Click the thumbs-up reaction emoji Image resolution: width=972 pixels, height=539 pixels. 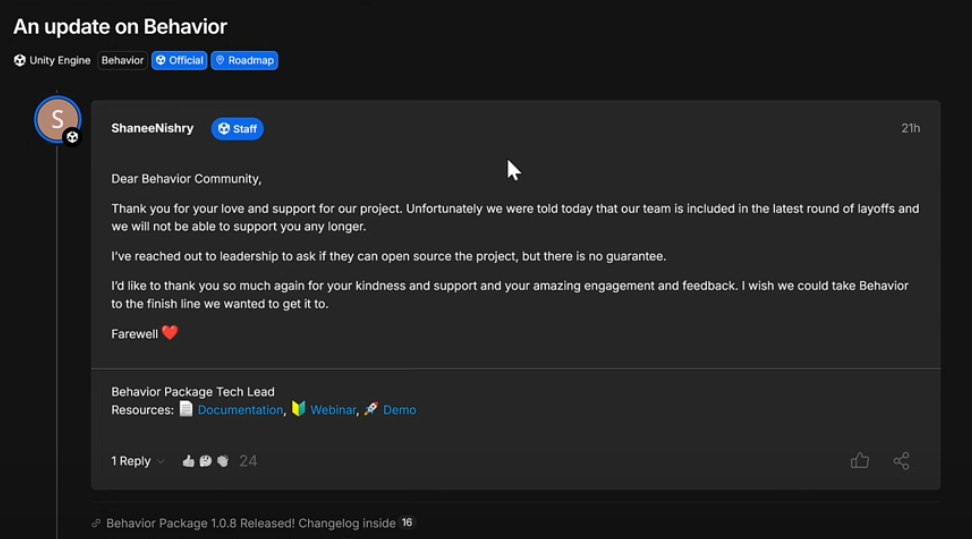(188, 461)
